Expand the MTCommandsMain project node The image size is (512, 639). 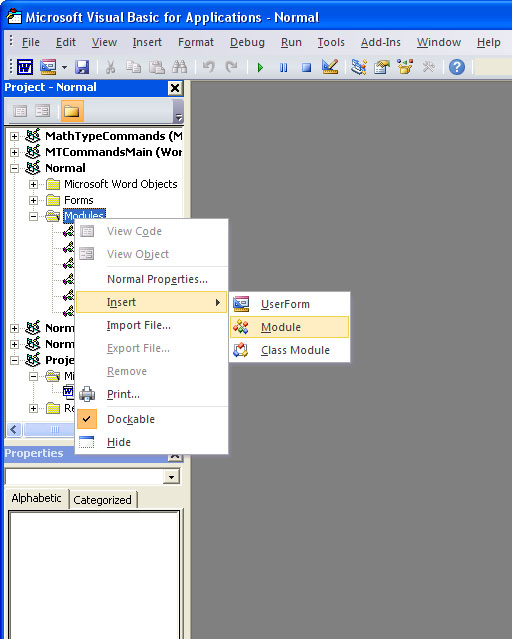[14, 152]
